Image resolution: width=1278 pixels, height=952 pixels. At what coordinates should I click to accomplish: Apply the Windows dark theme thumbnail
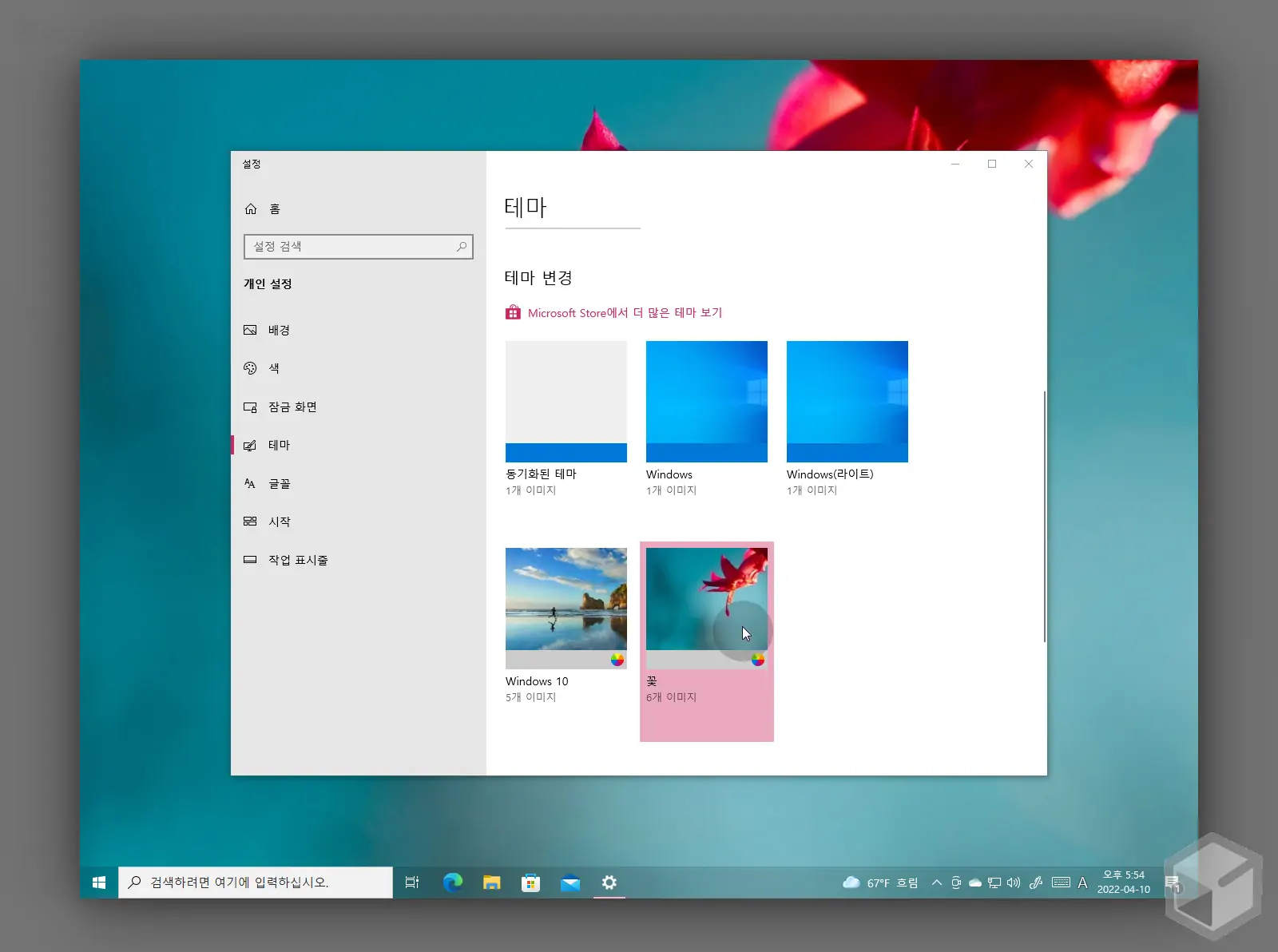[706, 402]
